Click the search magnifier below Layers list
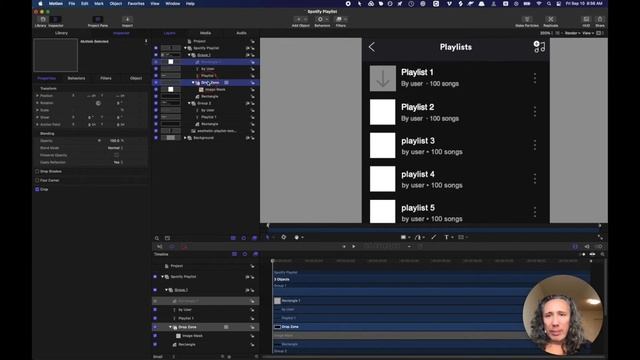 pyautogui.click(x=157, y=238)
